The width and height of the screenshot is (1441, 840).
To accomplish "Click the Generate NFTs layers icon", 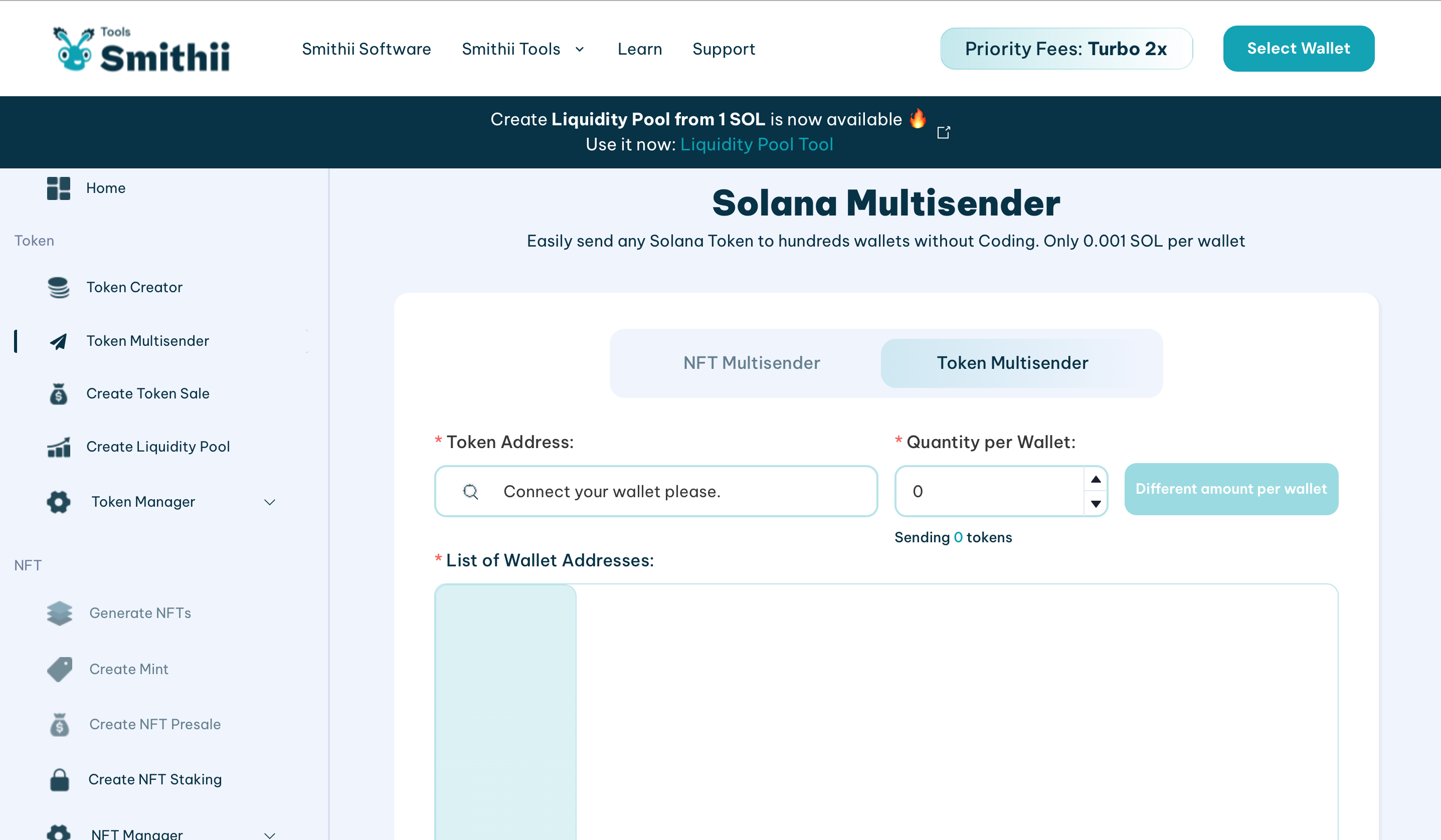I will click(x=60, y=613).
